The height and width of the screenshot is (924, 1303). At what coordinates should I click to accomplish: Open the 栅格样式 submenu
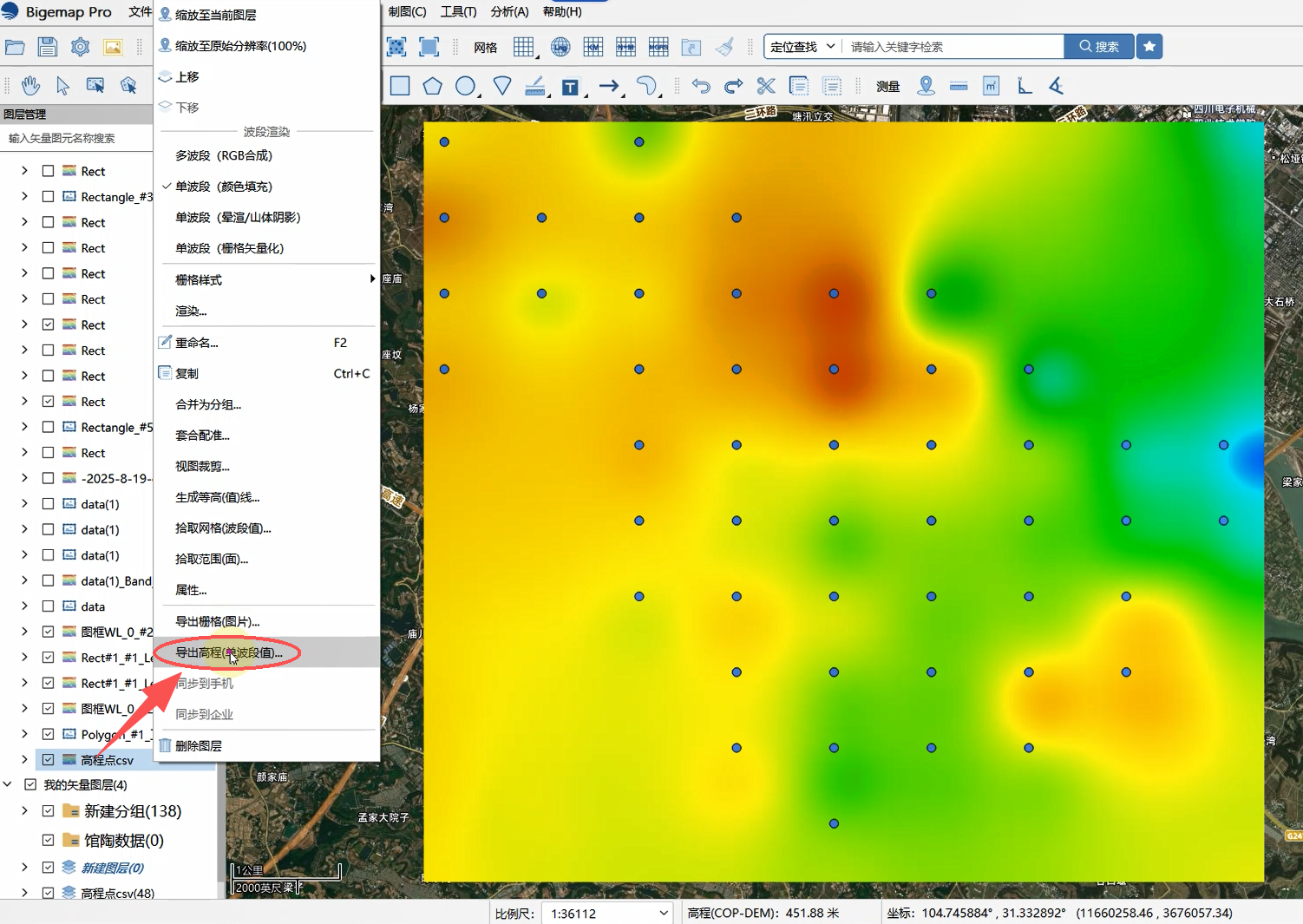[266, 279]
